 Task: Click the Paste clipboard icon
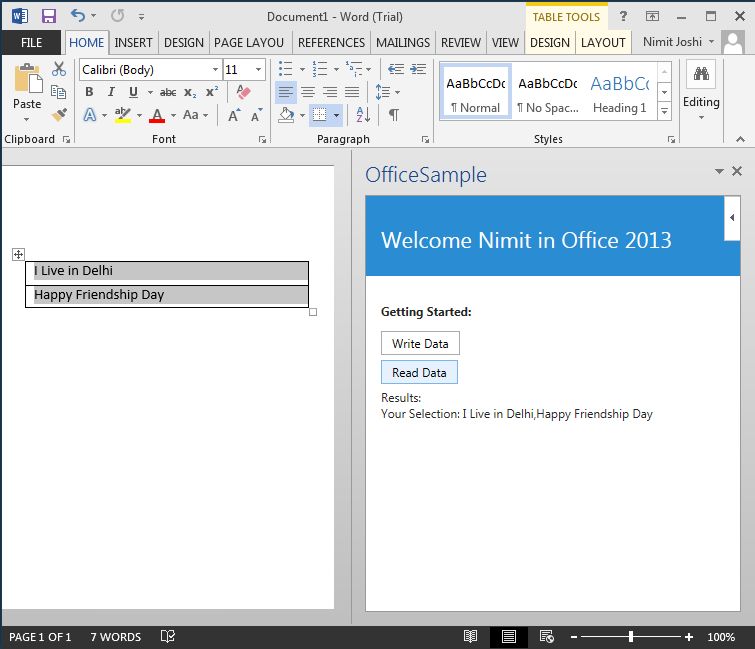[27, 78]
